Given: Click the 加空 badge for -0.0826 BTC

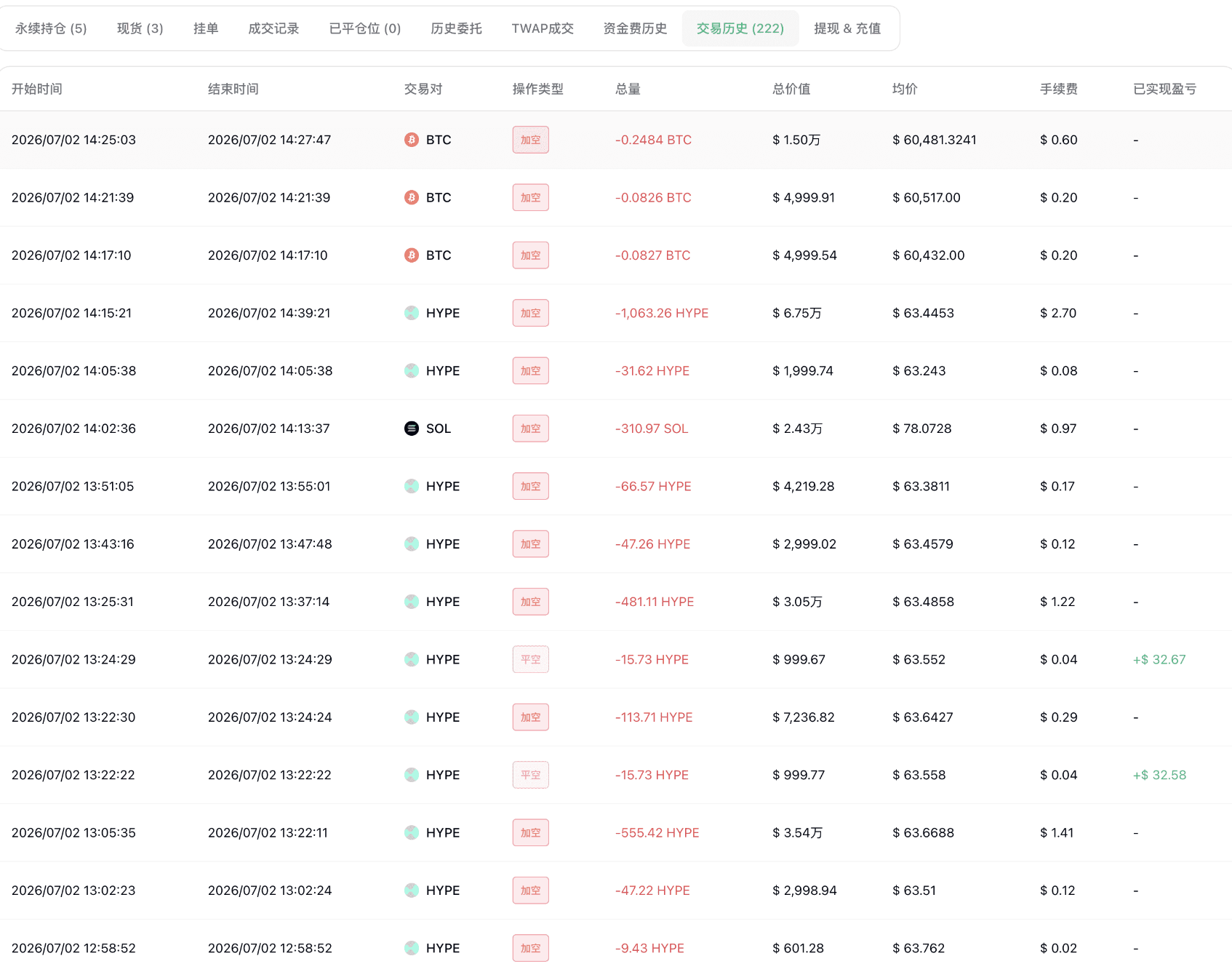Looking at the screenshot, I should [531, 197].
